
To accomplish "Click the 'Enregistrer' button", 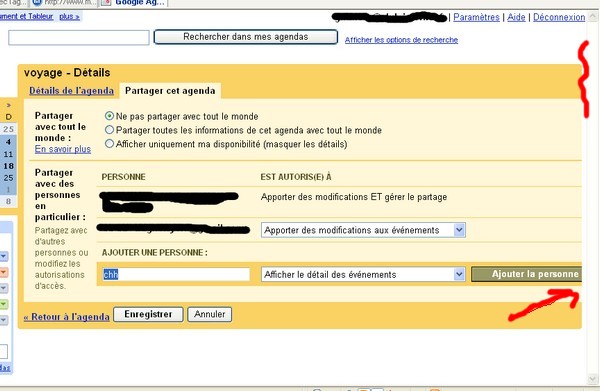I will coord(148,314).
